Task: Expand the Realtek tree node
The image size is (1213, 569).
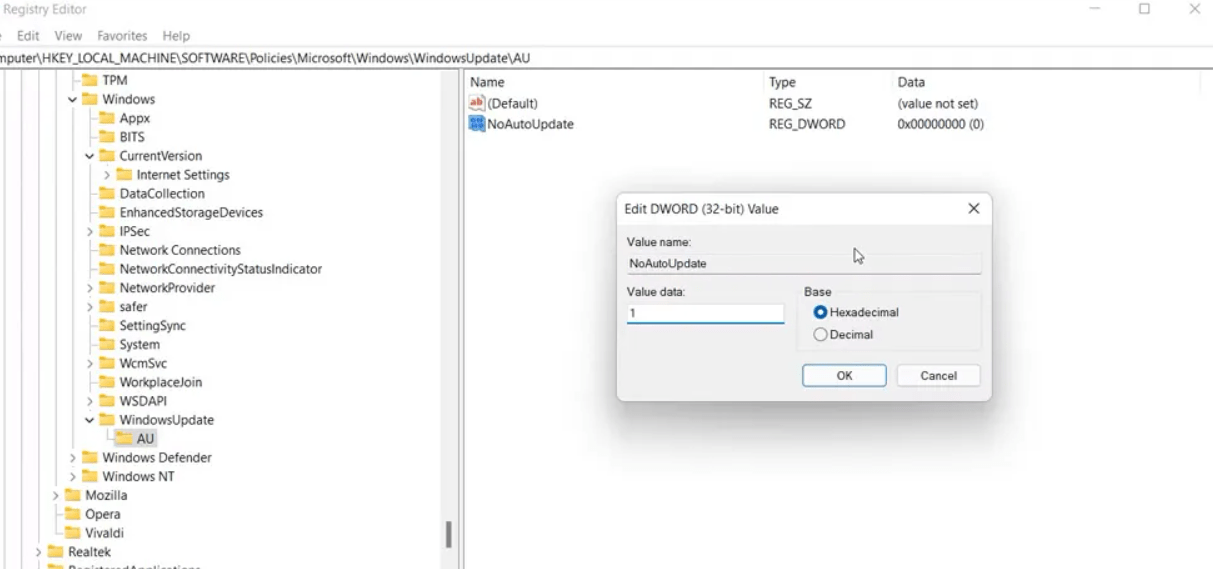Action: (x=39, y=552)
